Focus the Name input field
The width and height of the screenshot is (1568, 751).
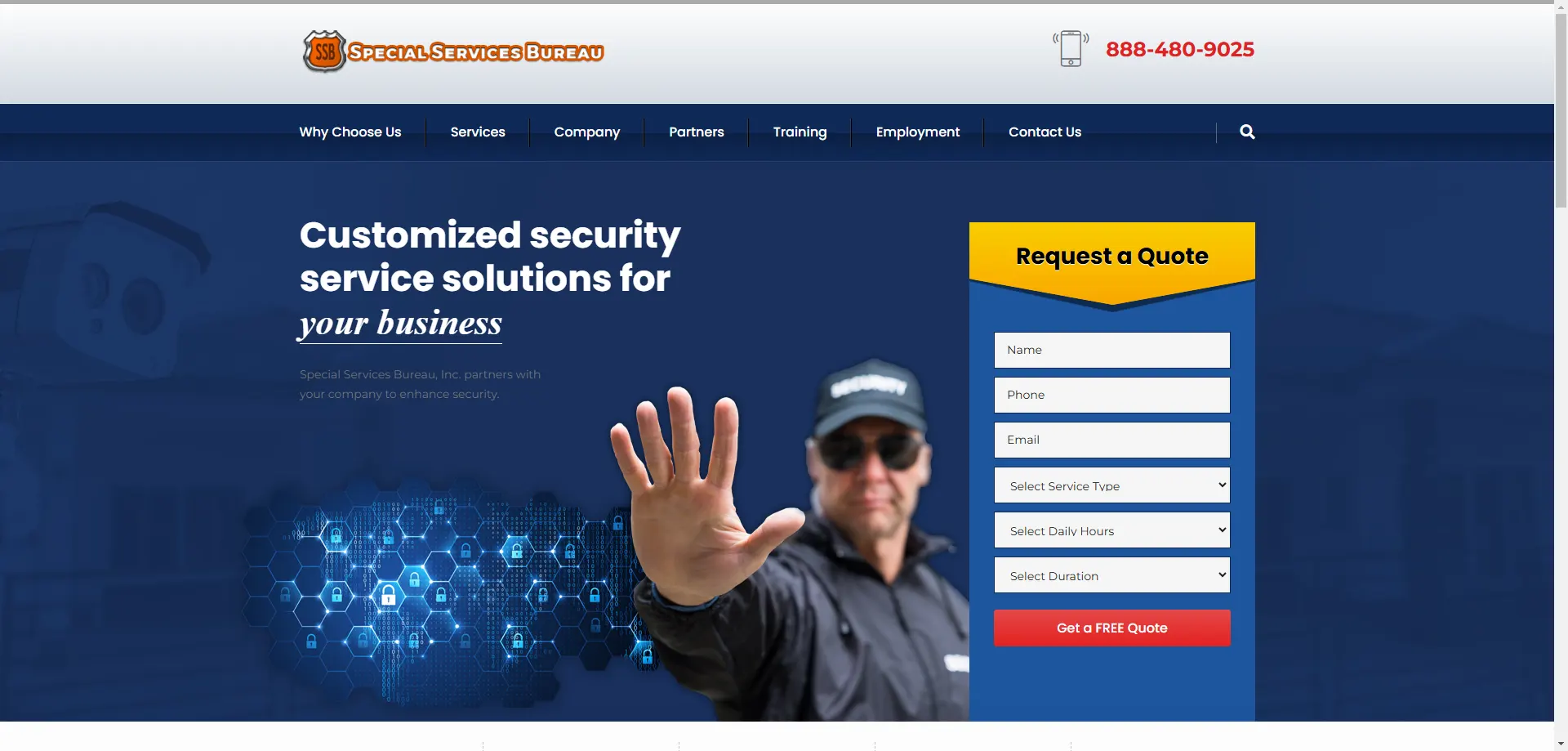point(1111,350)
